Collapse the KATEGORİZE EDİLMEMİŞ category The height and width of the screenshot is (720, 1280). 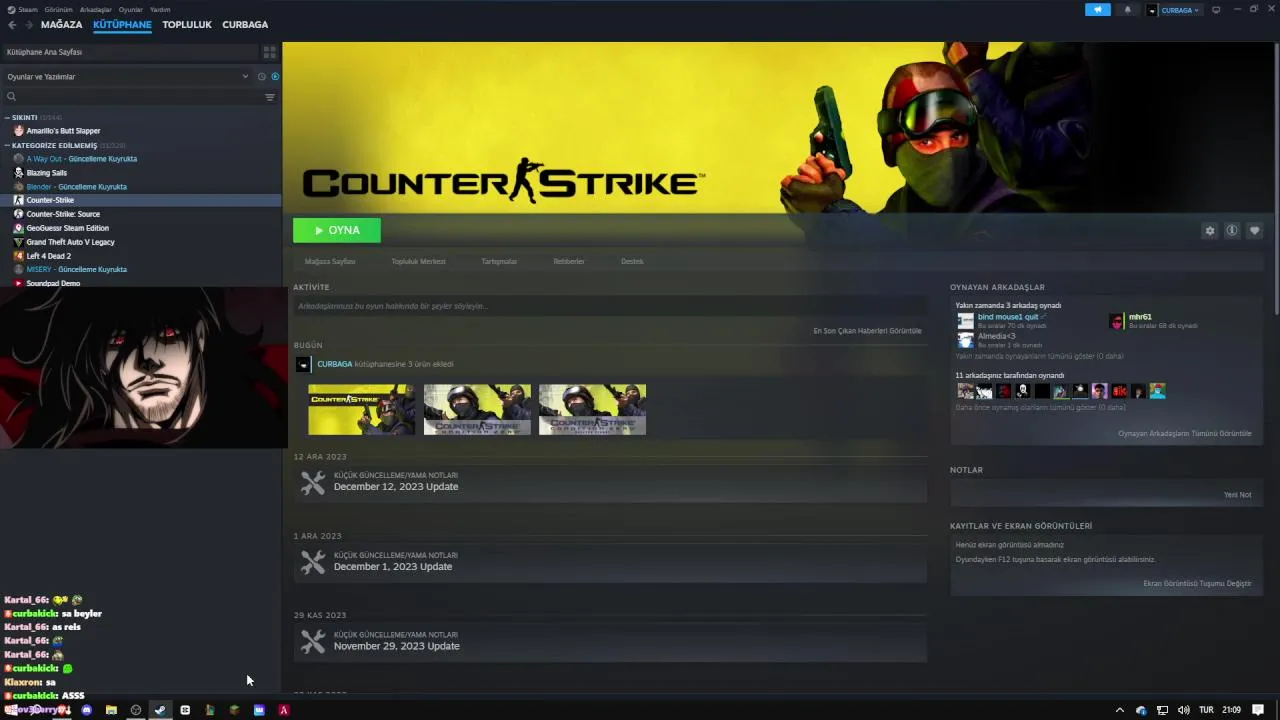tap(7, 145)
